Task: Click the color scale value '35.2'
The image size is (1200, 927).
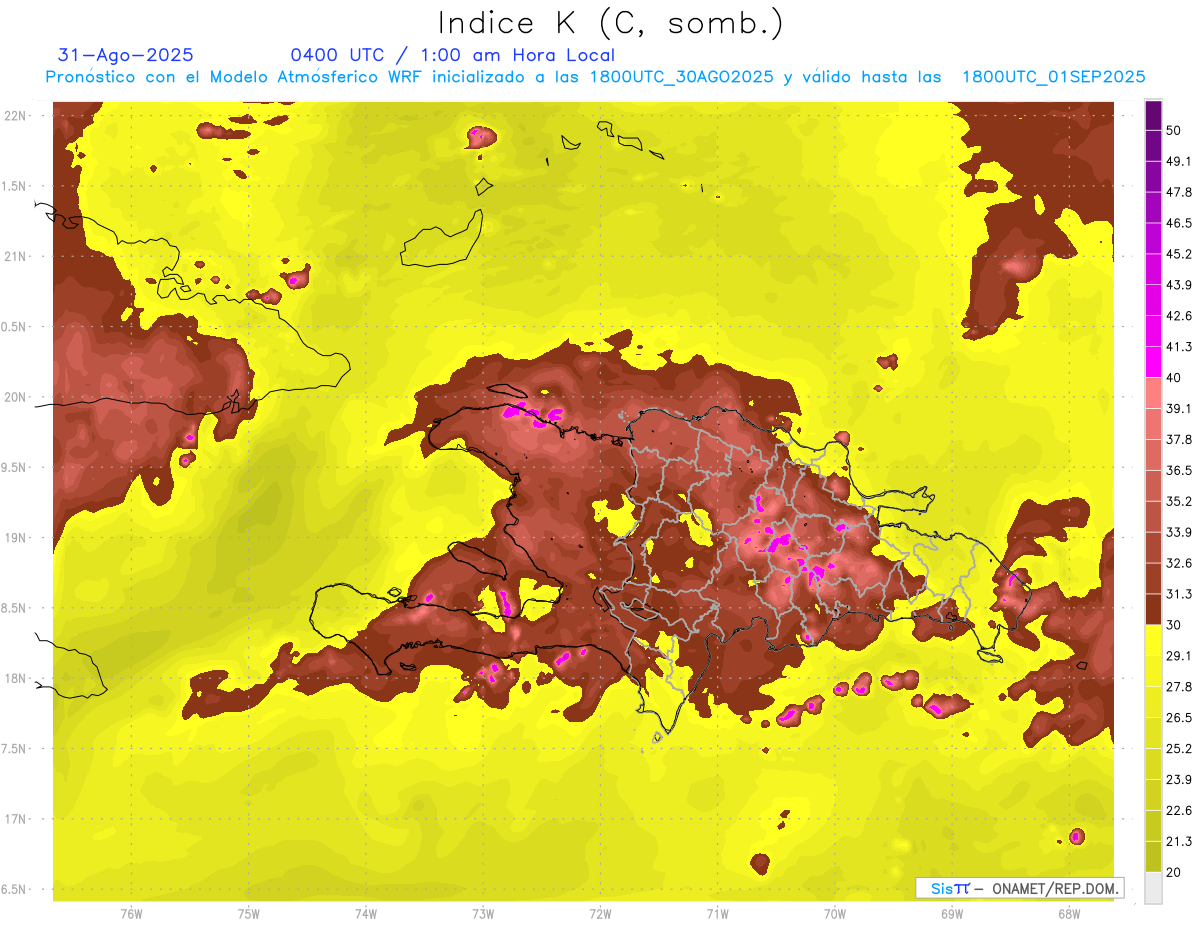Action: 1178,501
